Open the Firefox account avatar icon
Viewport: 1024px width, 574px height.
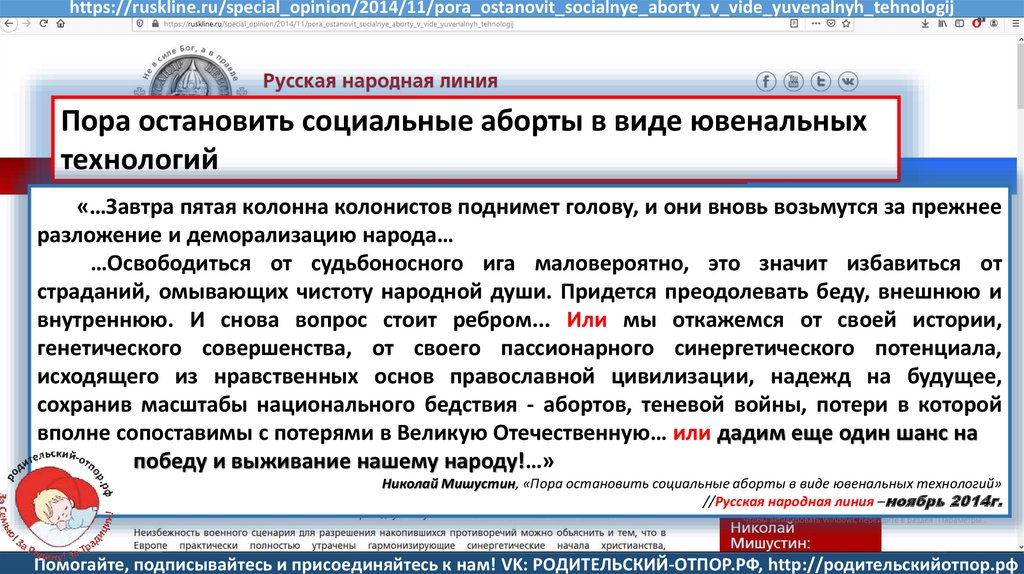point(994,24)
